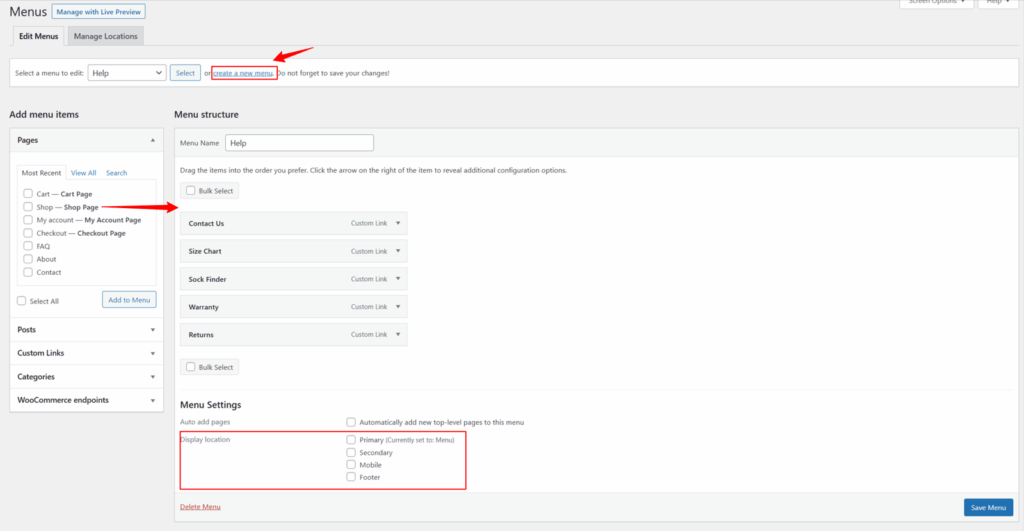Expand the Size Chart menu item arrow
The height and width of the screenshot is (531, 1024).
click(397, 251)
